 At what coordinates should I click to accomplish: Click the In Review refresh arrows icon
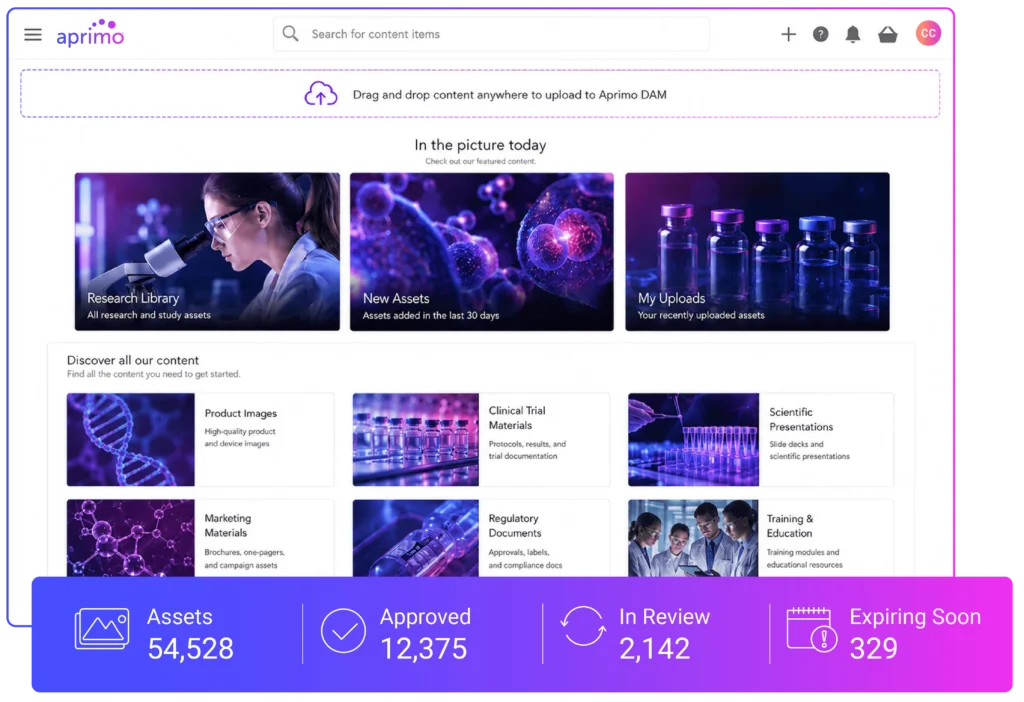tap(583, 626)
